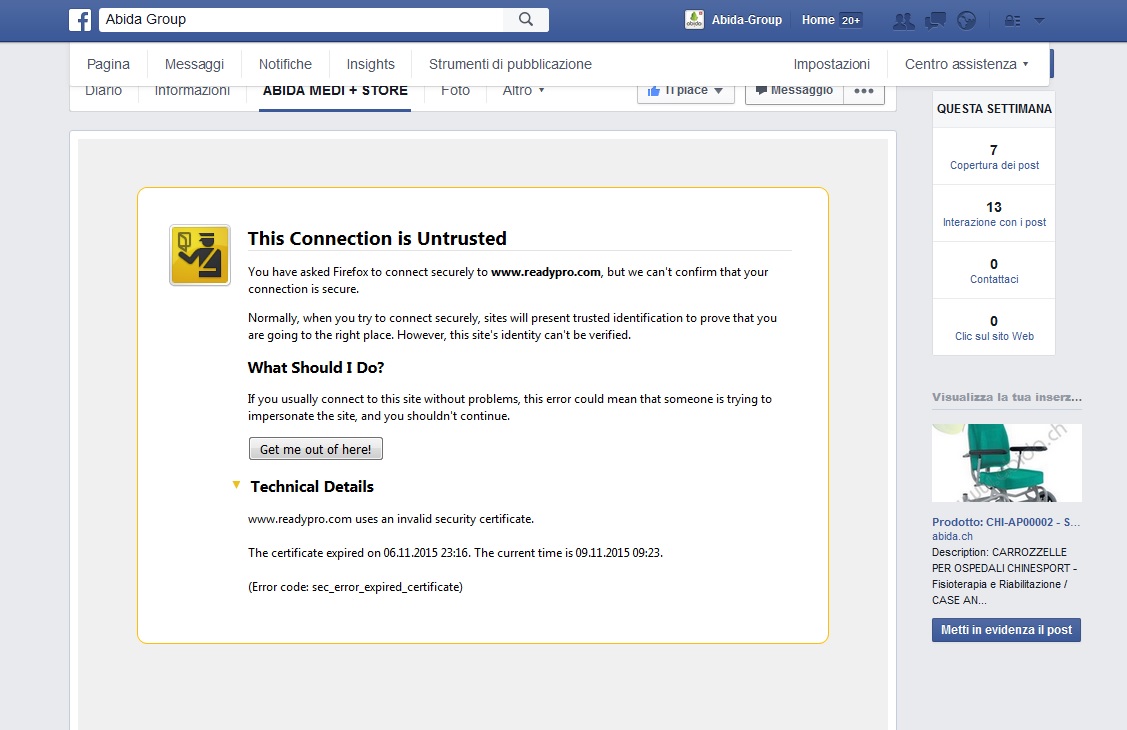Open the globe notifications icon
Viewport: 1127px width, 730px height.
coord(967,21)
